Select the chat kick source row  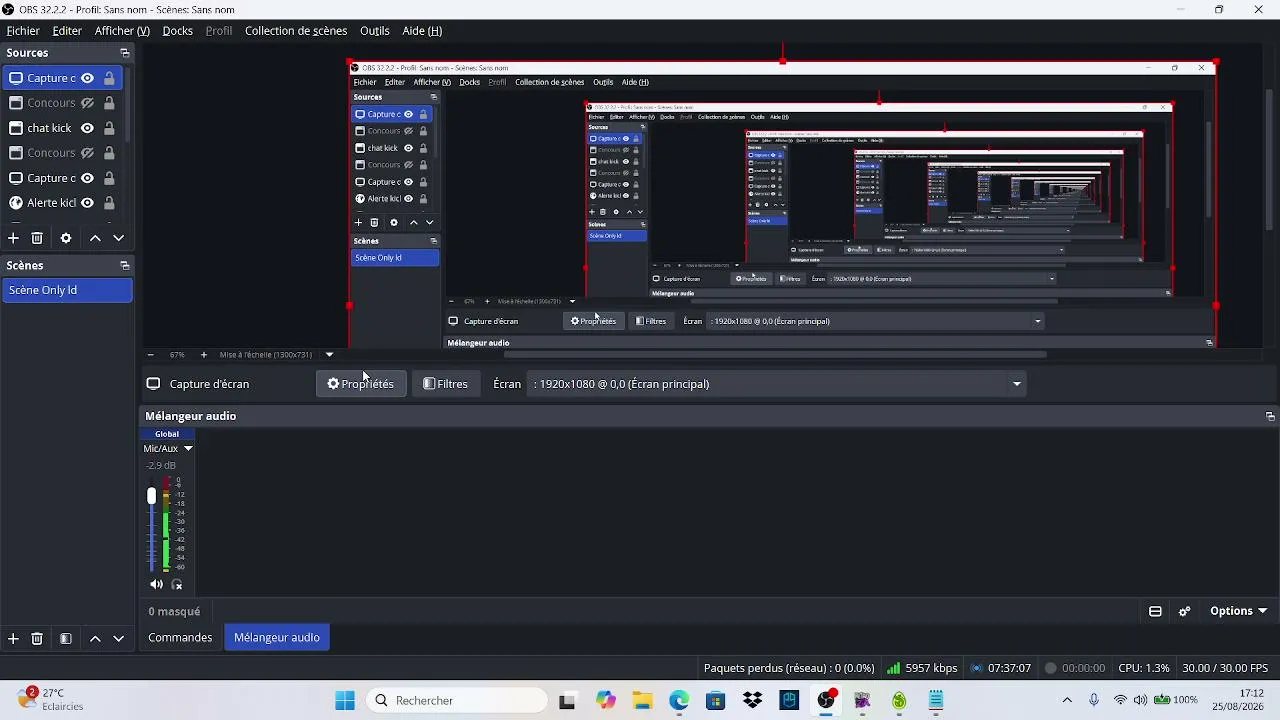click(61, 128)
